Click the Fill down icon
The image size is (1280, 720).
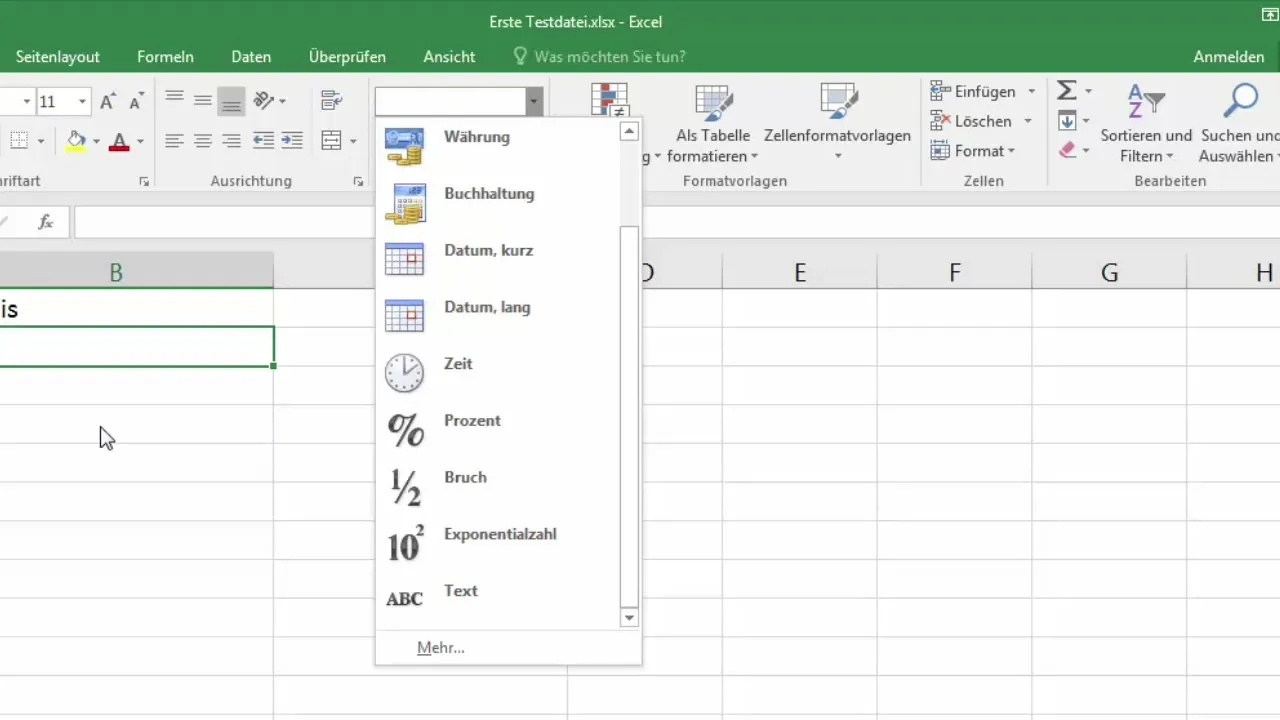tap(1067, 121)
